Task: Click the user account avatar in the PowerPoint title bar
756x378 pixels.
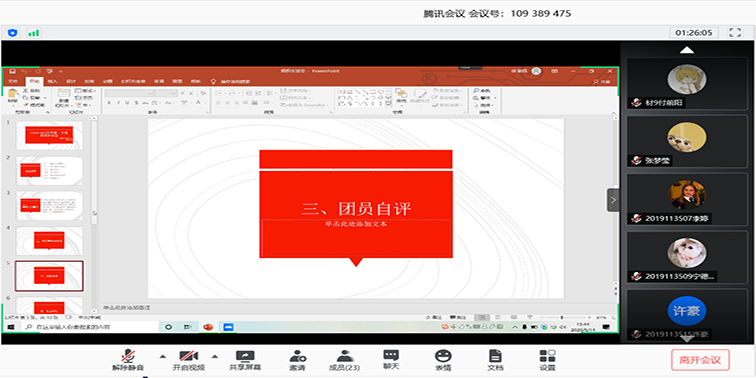Action: click(x=536, y=71)
